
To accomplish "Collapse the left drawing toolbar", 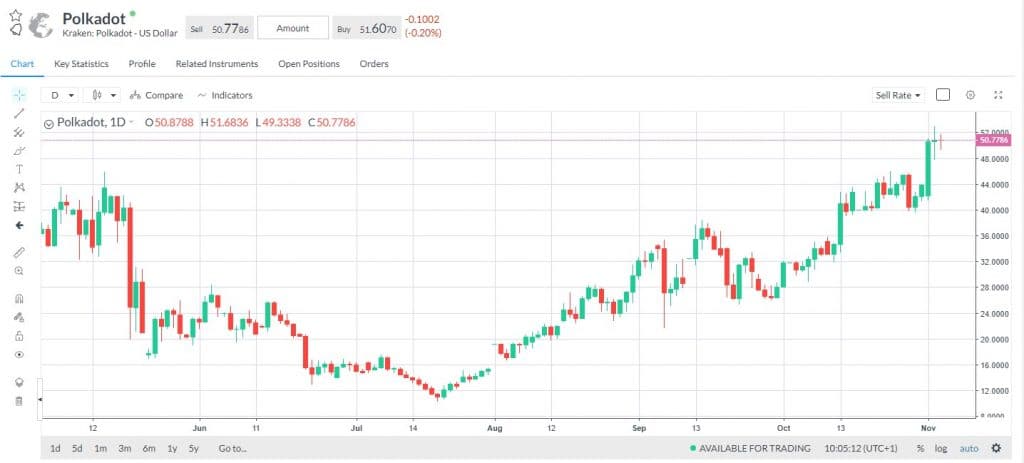I will [40, 399].
